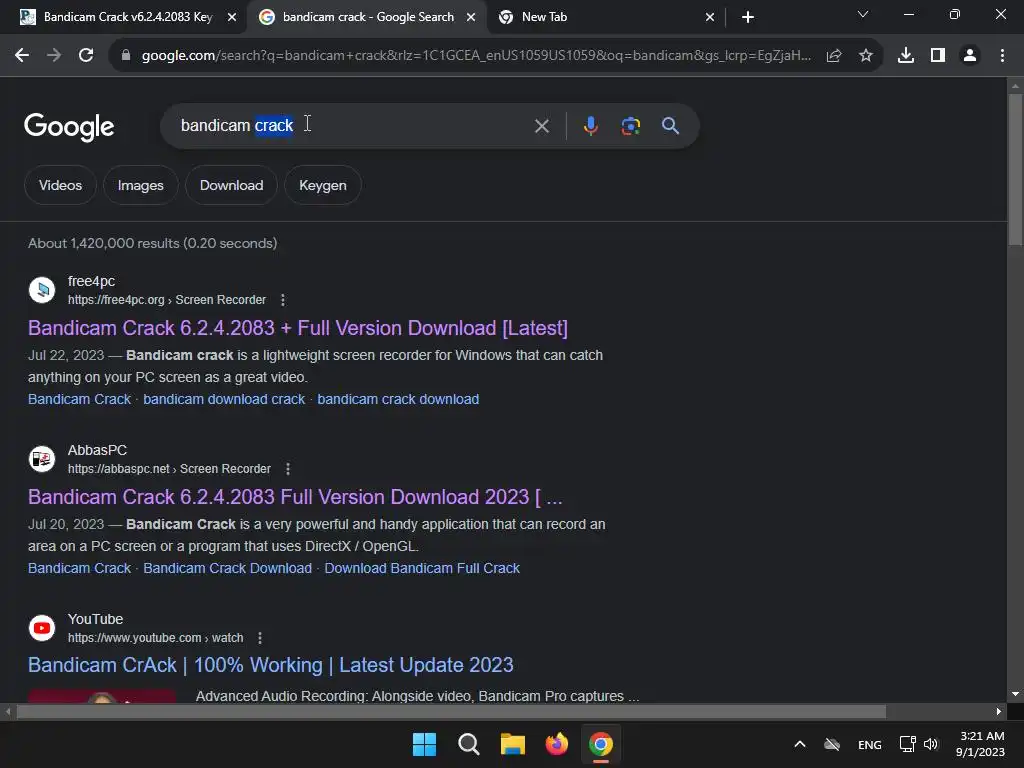Click the browser address bar URL
Image resolution: width=1024 pixels, height=768 pixels.
[x=477, y=56]
